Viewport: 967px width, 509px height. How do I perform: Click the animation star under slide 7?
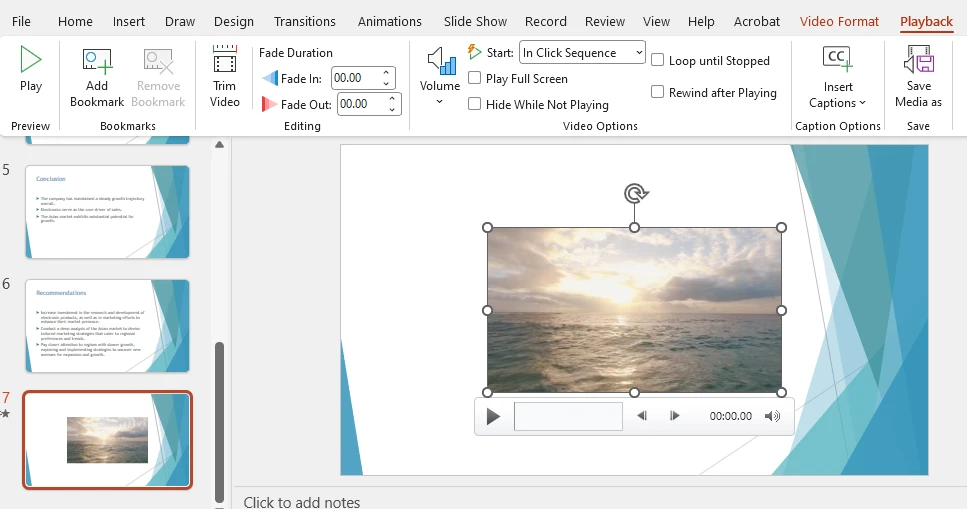click(x=6, y=413)
